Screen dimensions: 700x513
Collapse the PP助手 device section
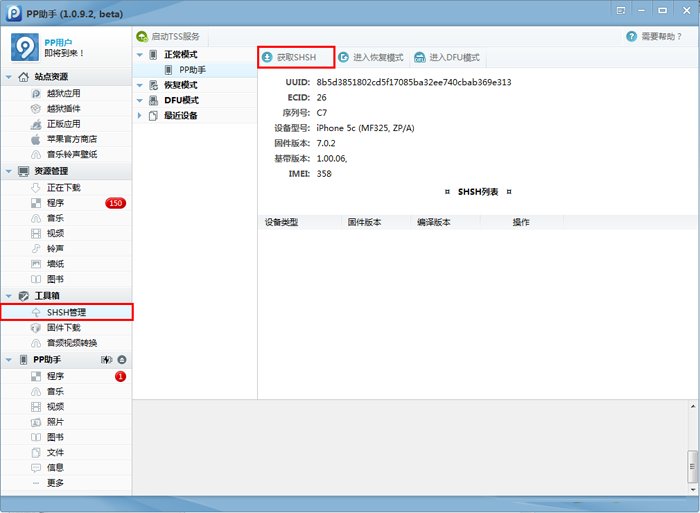[8, 359]
